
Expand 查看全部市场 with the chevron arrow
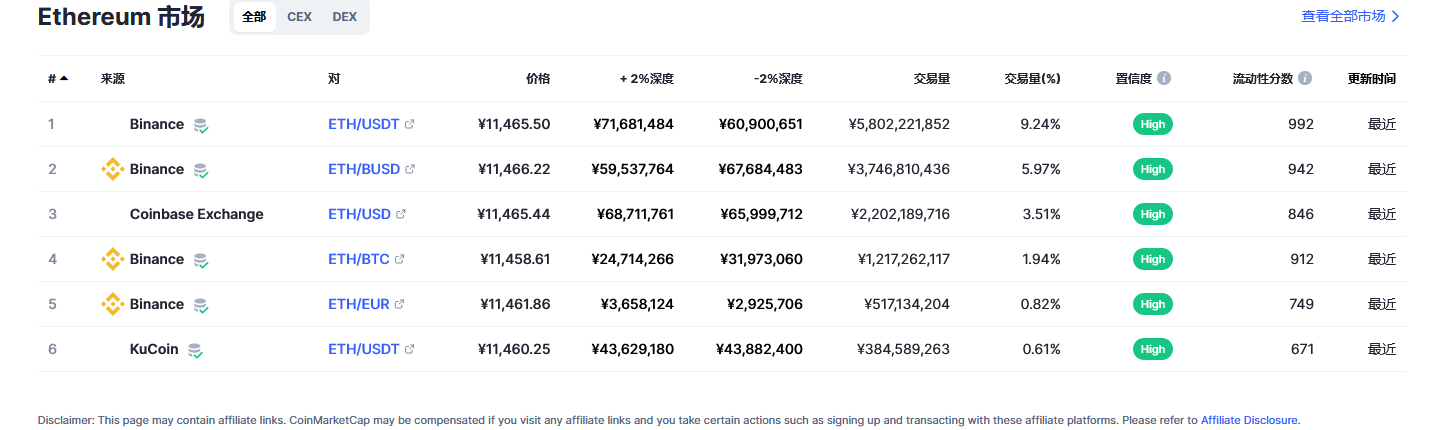(x=1395, y=17)
